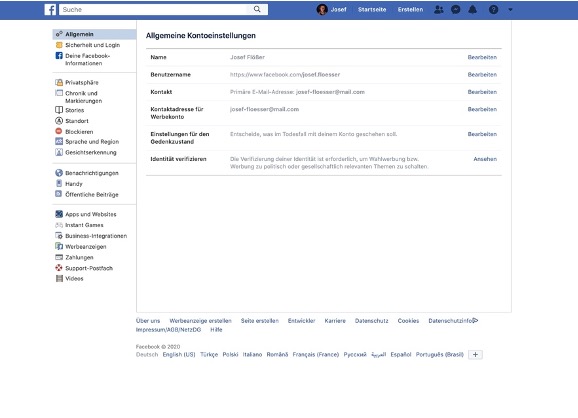The image size is (578, 418).
Task: Switch language to Türkçe
Action: click(x=209, y=354)
